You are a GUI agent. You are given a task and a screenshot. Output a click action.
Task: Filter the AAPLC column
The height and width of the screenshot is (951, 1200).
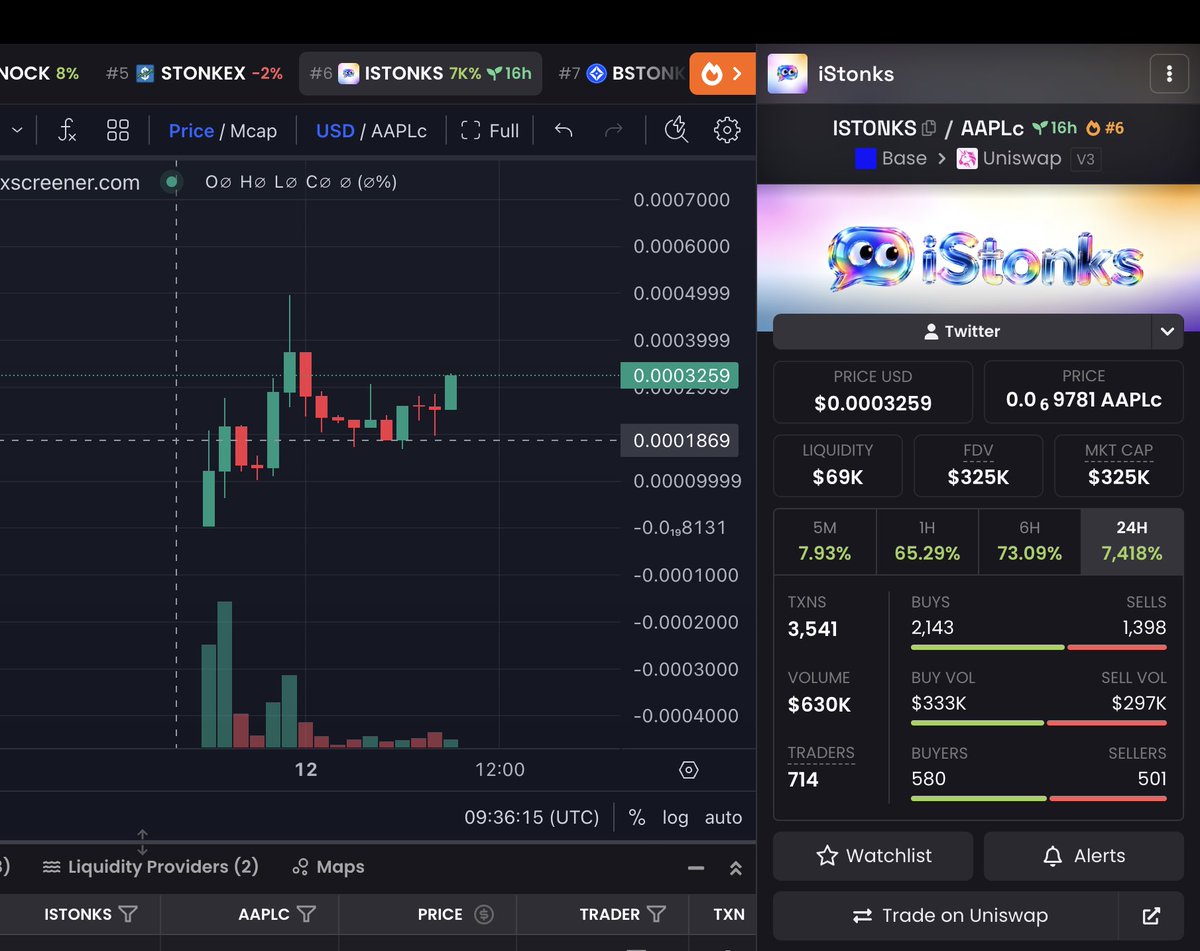307,914
